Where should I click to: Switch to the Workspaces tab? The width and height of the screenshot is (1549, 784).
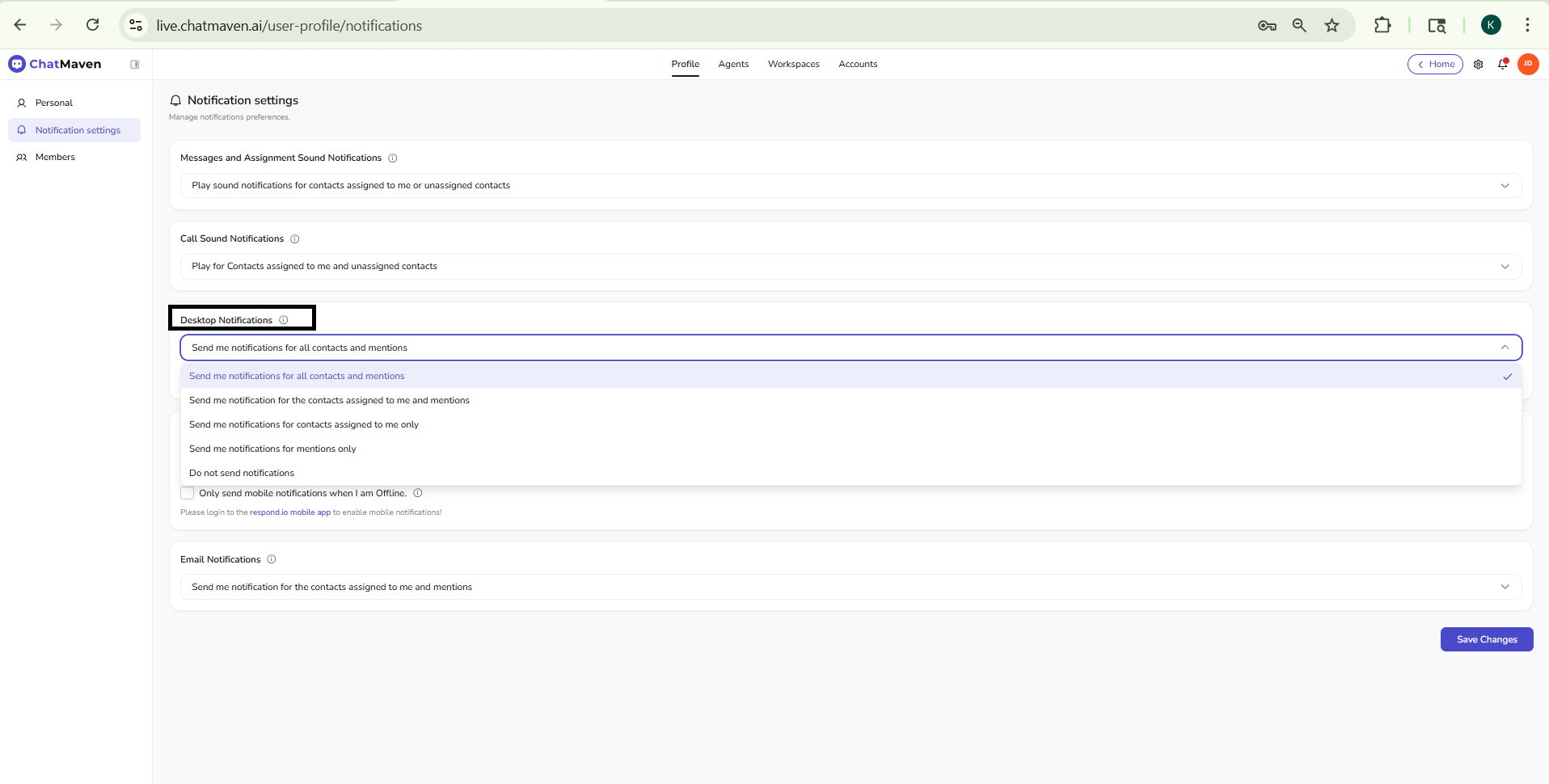793,65
